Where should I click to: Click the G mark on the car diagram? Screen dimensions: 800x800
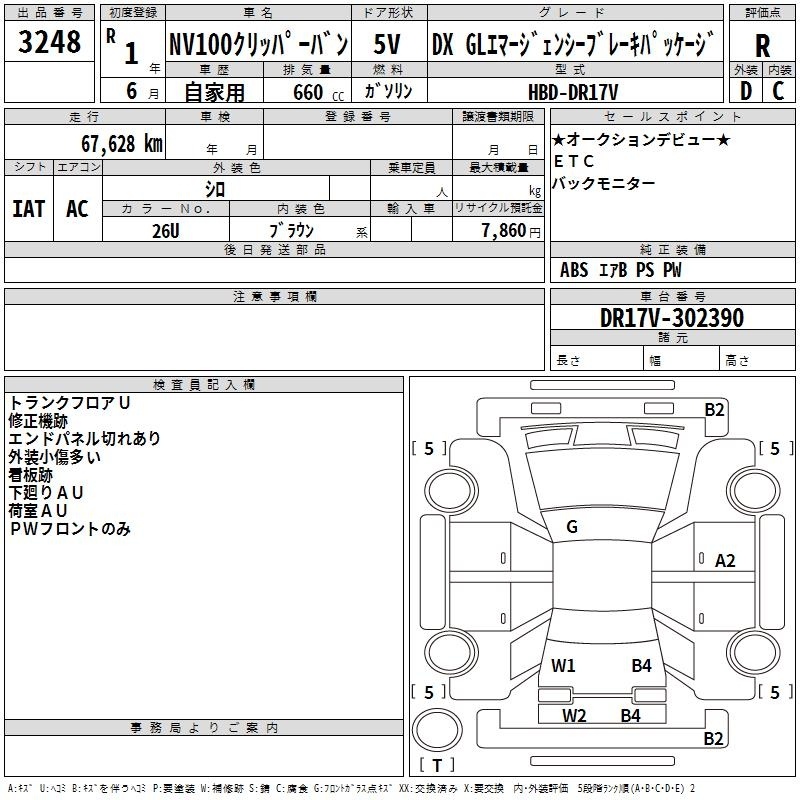(572, 527)
